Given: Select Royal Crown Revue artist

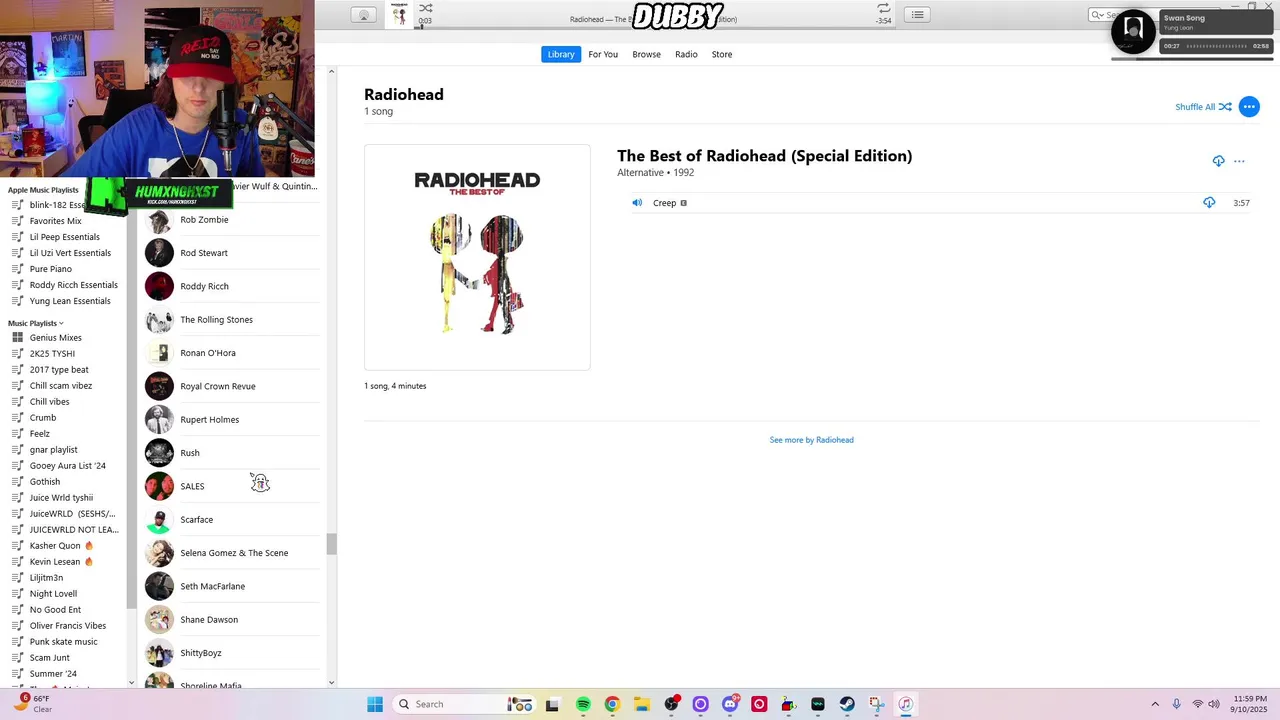Looking at the screenshot, I should [232, 386].
